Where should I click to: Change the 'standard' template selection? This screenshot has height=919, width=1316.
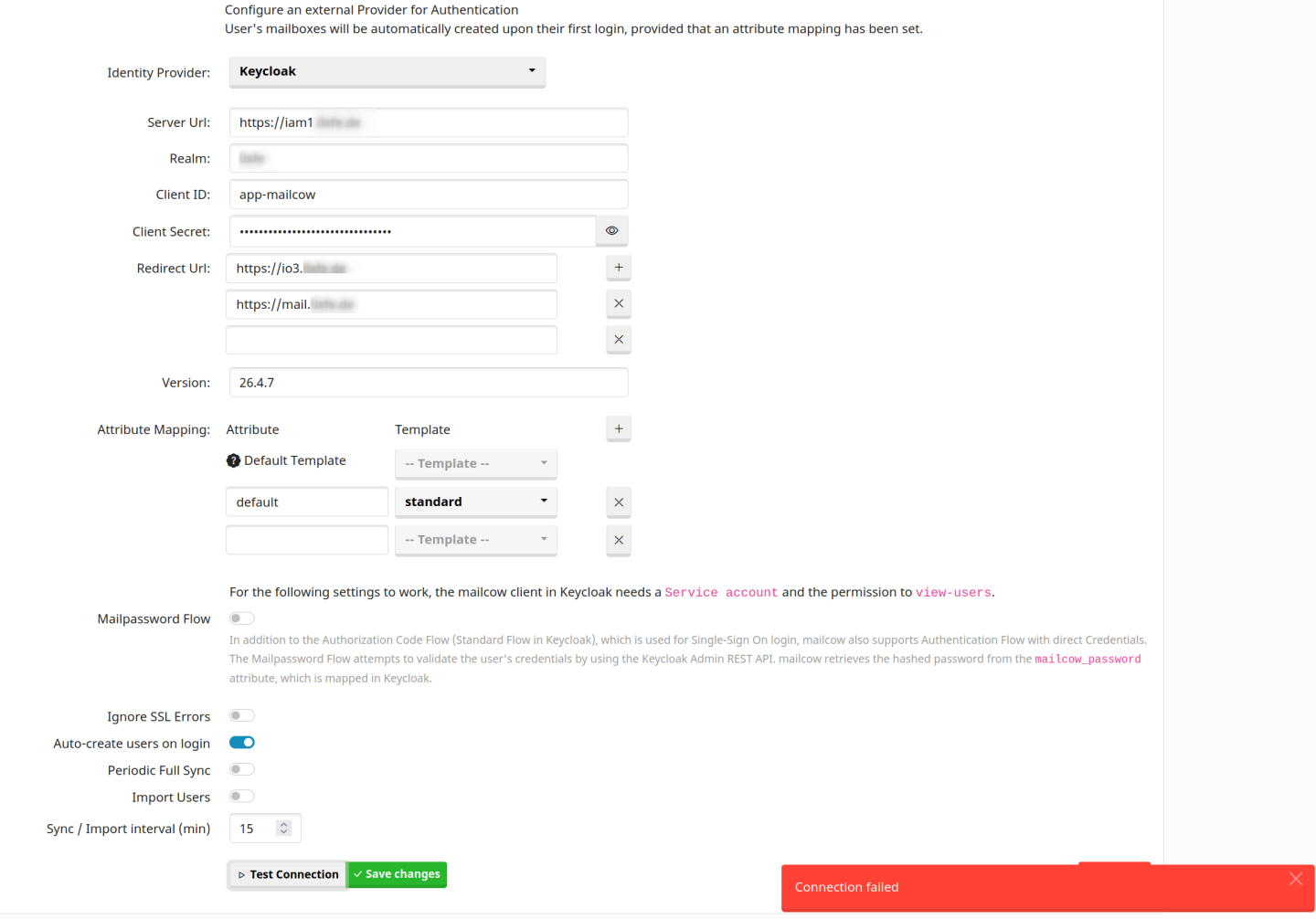coord(475,502)
